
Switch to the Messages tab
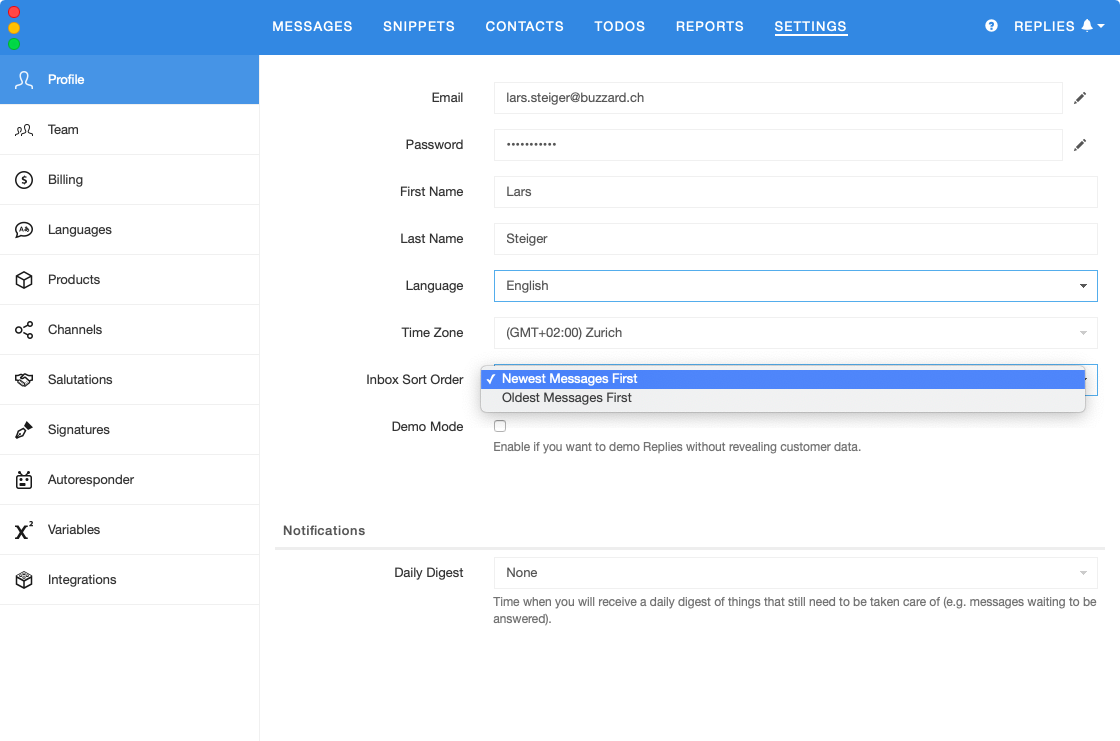[x=312, y=27]
